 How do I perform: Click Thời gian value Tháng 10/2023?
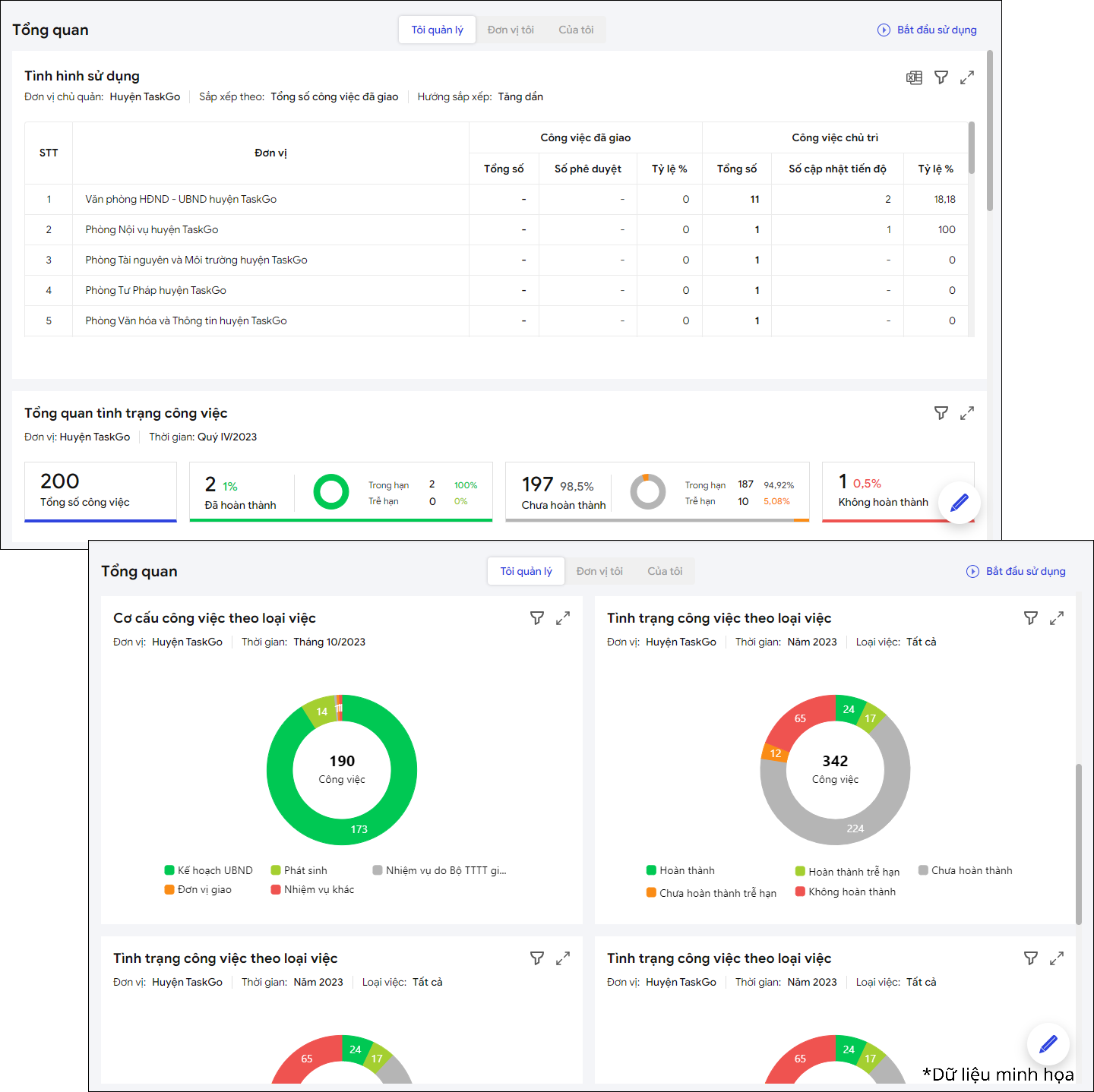(329, 642)
